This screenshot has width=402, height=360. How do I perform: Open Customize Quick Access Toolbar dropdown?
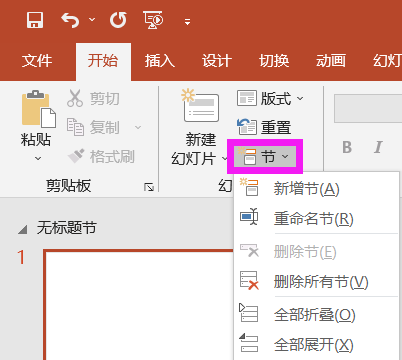[x=187, y=22]
